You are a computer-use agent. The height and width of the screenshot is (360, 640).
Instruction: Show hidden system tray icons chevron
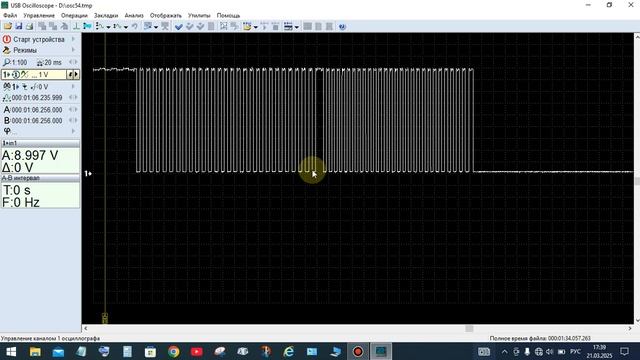pos(504,351)
